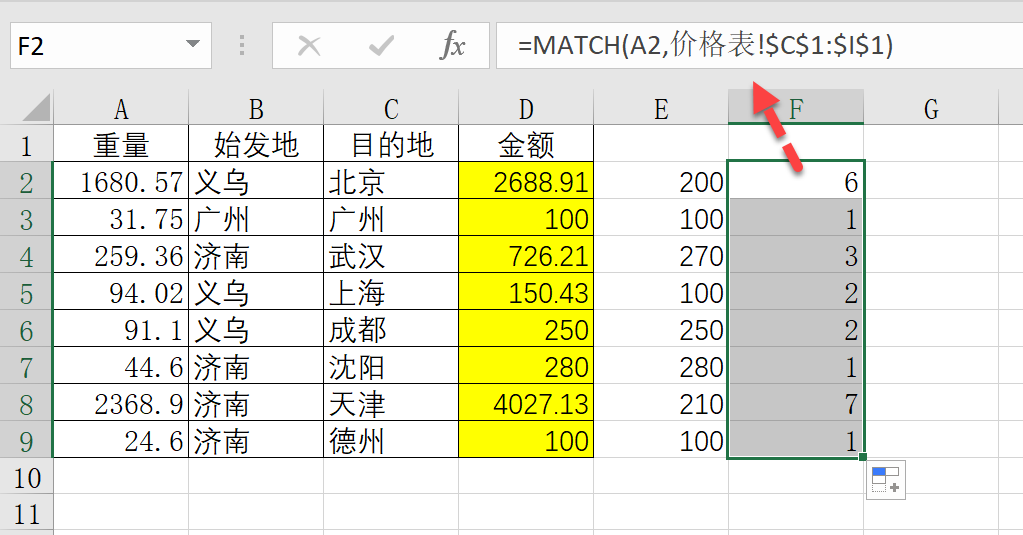1023x535 pixels.
Task: Click the 金额 header cell
Action: click(526, 144)
